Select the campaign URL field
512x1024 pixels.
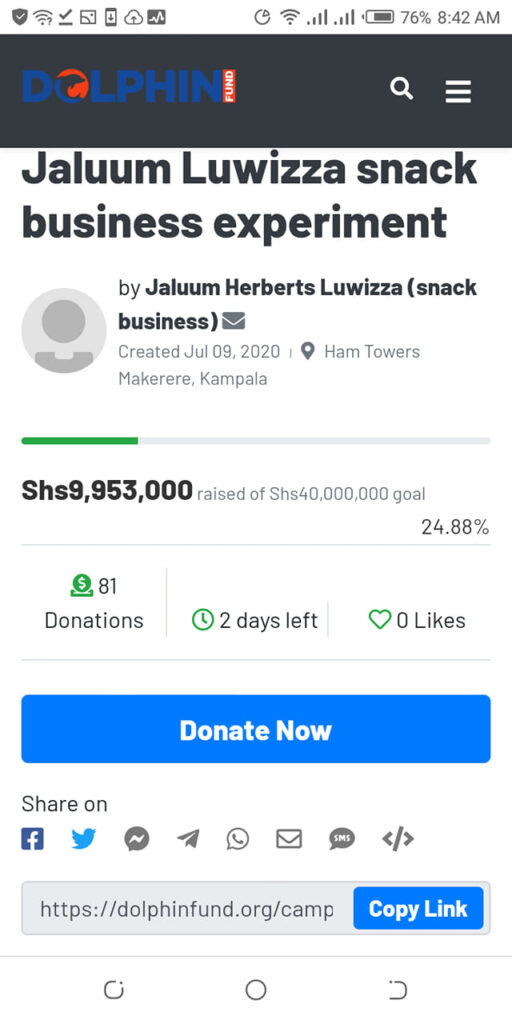click(x=188, y=908)
